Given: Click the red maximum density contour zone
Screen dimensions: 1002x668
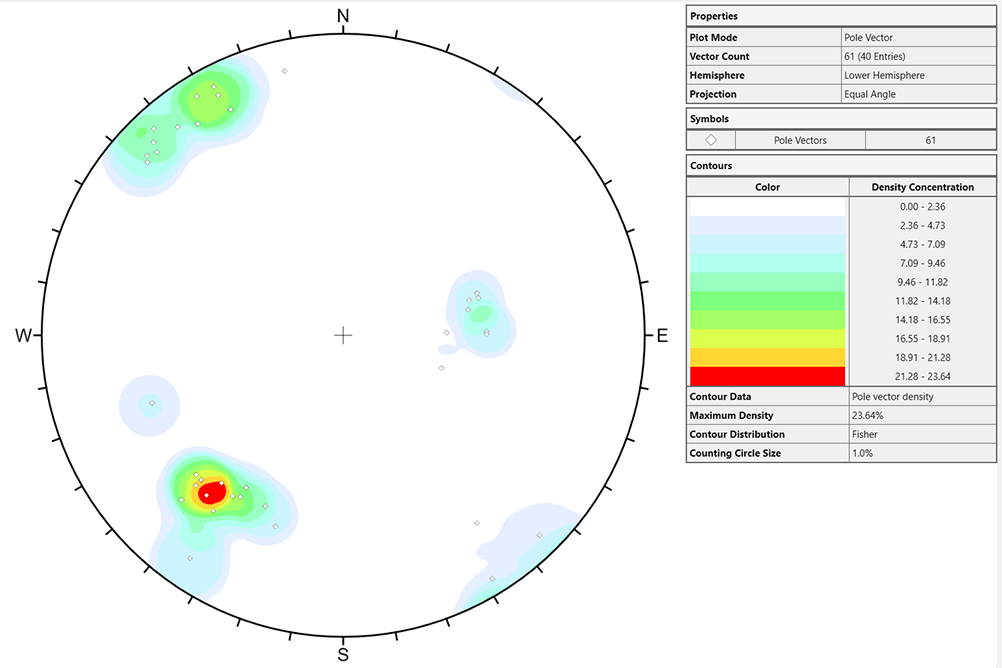Looking at the screenshot, I should 213,490.
